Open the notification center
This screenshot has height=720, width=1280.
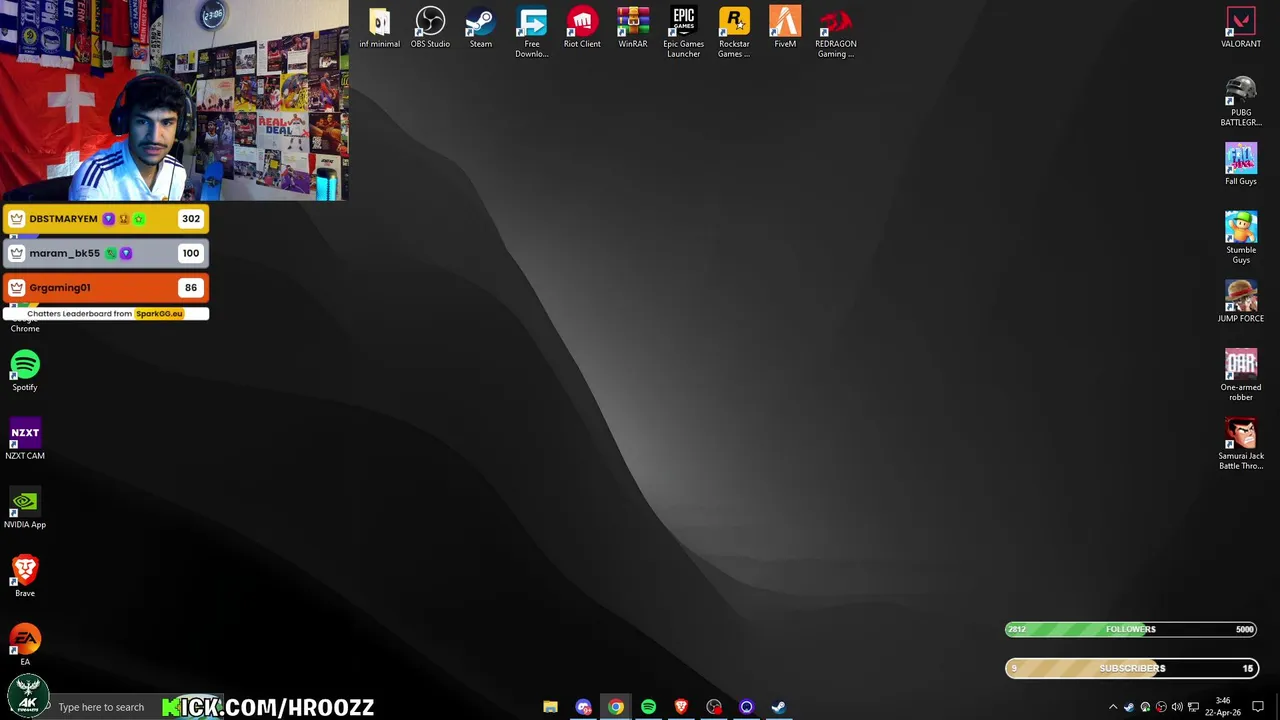pyautogui.click(x=1258, y=707)
